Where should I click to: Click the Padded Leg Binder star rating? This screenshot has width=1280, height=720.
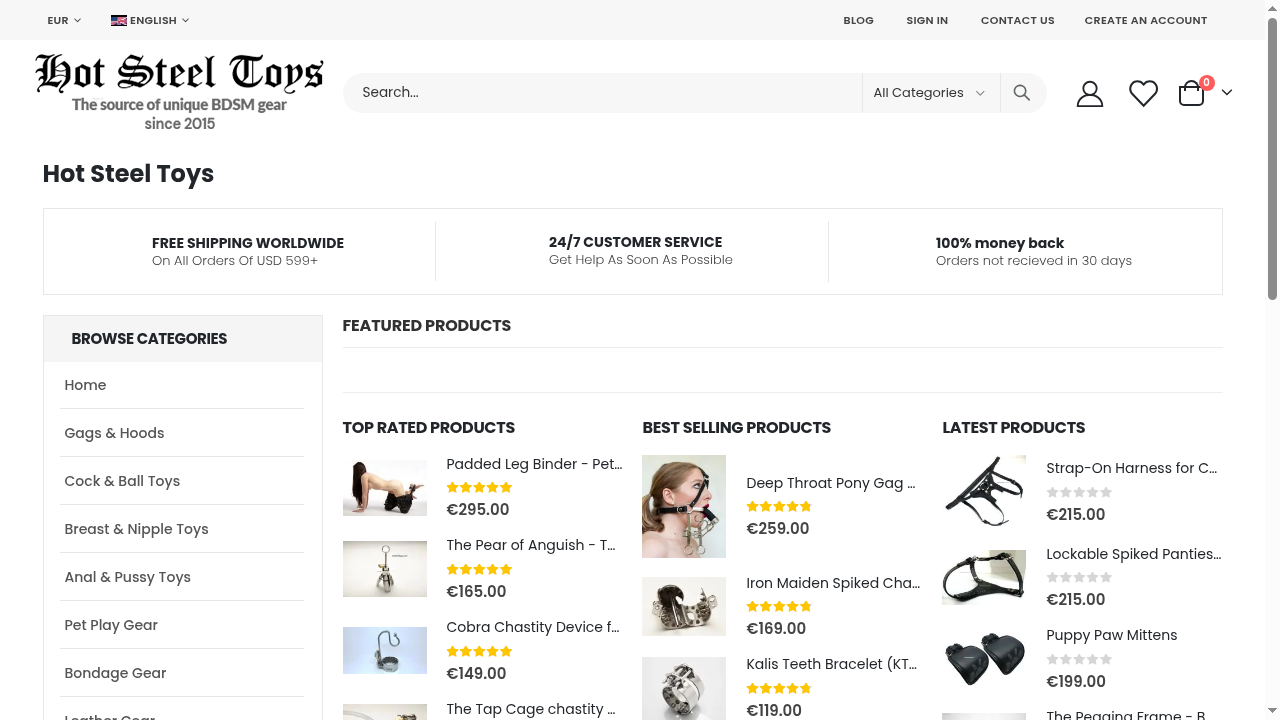(x=479, y=488)
